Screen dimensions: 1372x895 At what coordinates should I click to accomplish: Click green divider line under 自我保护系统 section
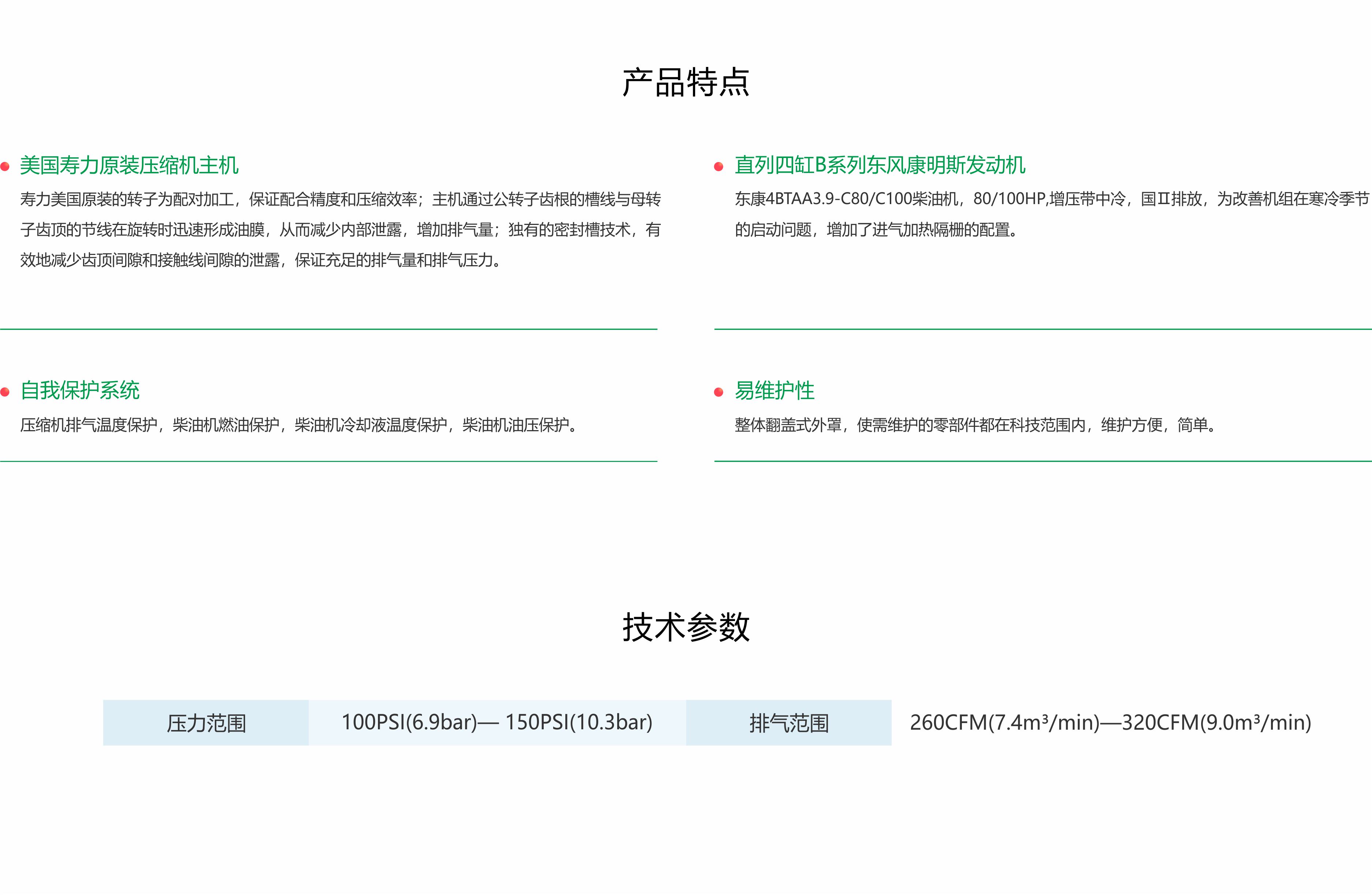coord(329,461)
